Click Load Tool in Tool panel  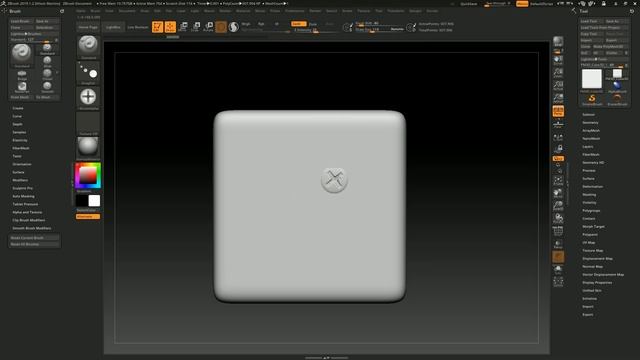point(591,21)
